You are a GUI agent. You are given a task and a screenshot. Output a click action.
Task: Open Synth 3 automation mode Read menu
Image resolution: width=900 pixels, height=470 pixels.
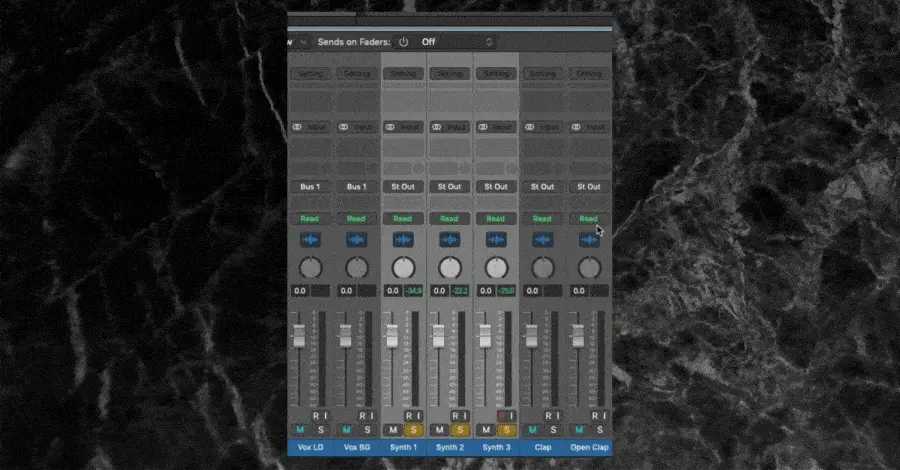click(496, 219)
